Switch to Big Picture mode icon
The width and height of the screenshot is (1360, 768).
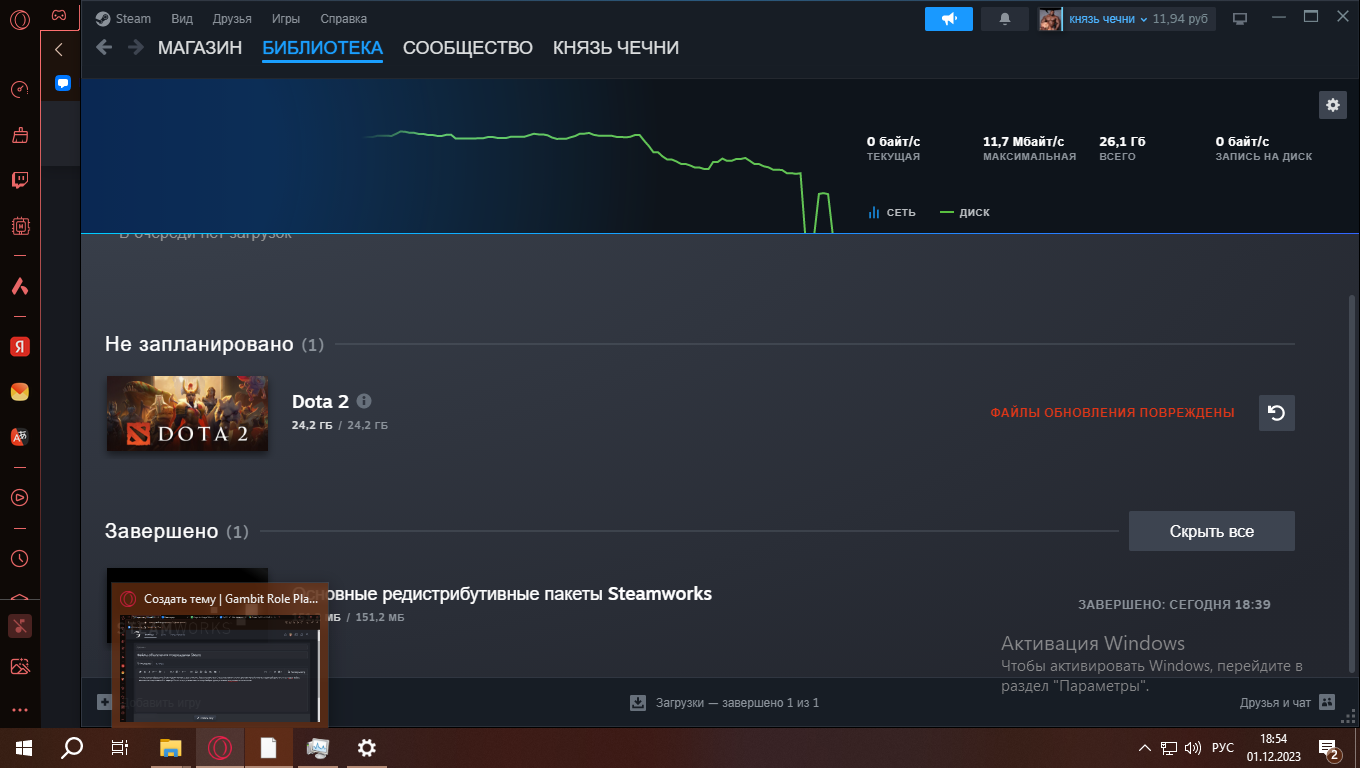click(1240, 19)
